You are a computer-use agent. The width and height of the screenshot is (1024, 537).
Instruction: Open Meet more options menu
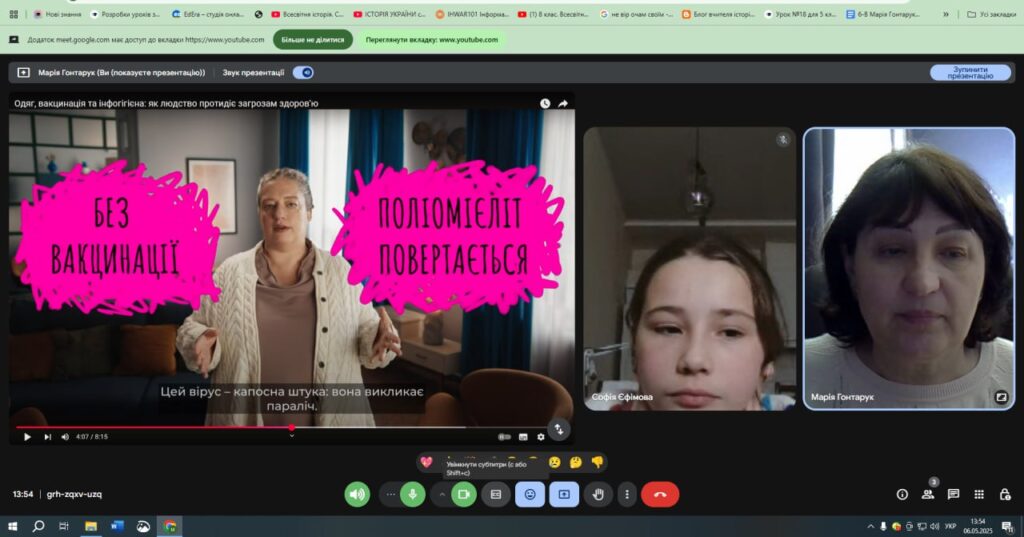627,495
